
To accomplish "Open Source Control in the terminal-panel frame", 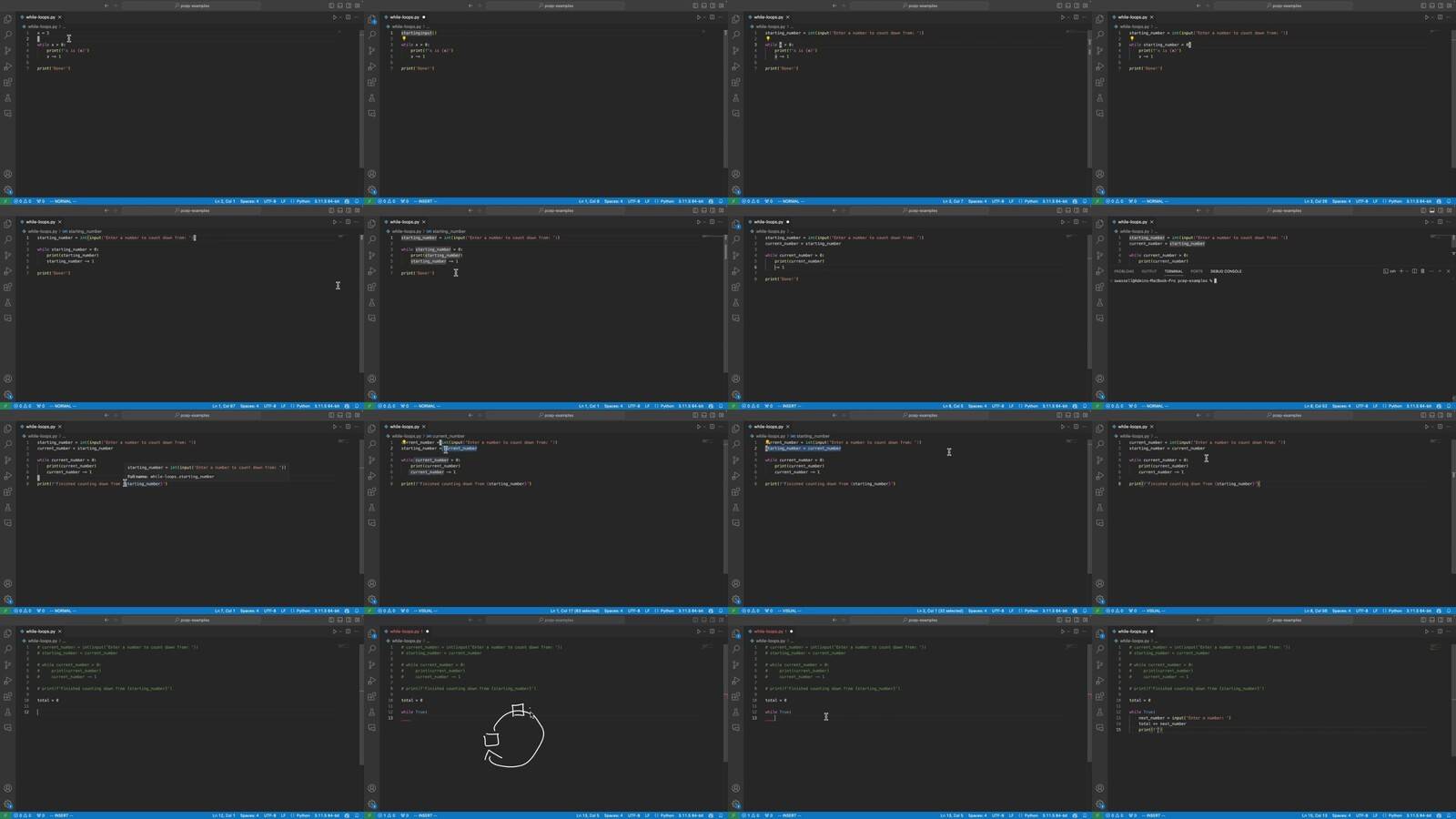I will pos(1099,255).
